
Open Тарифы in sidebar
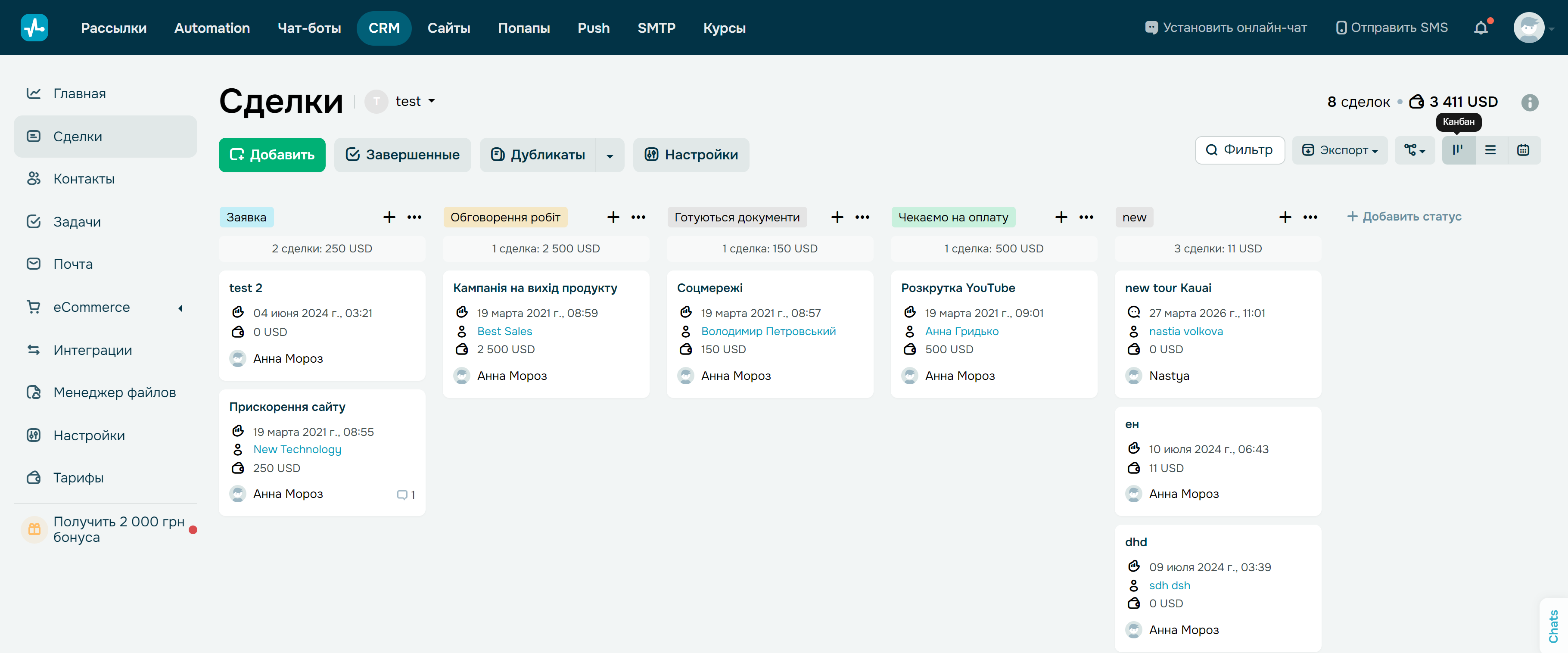coord(105,478)
